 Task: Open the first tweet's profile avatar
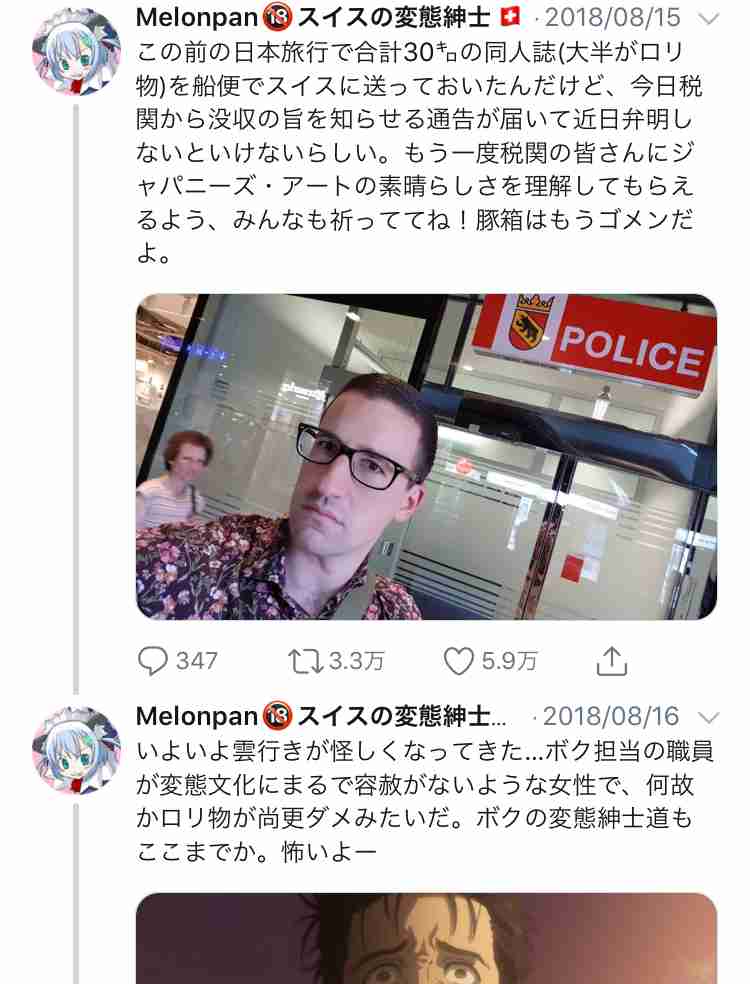click(76, 51)
